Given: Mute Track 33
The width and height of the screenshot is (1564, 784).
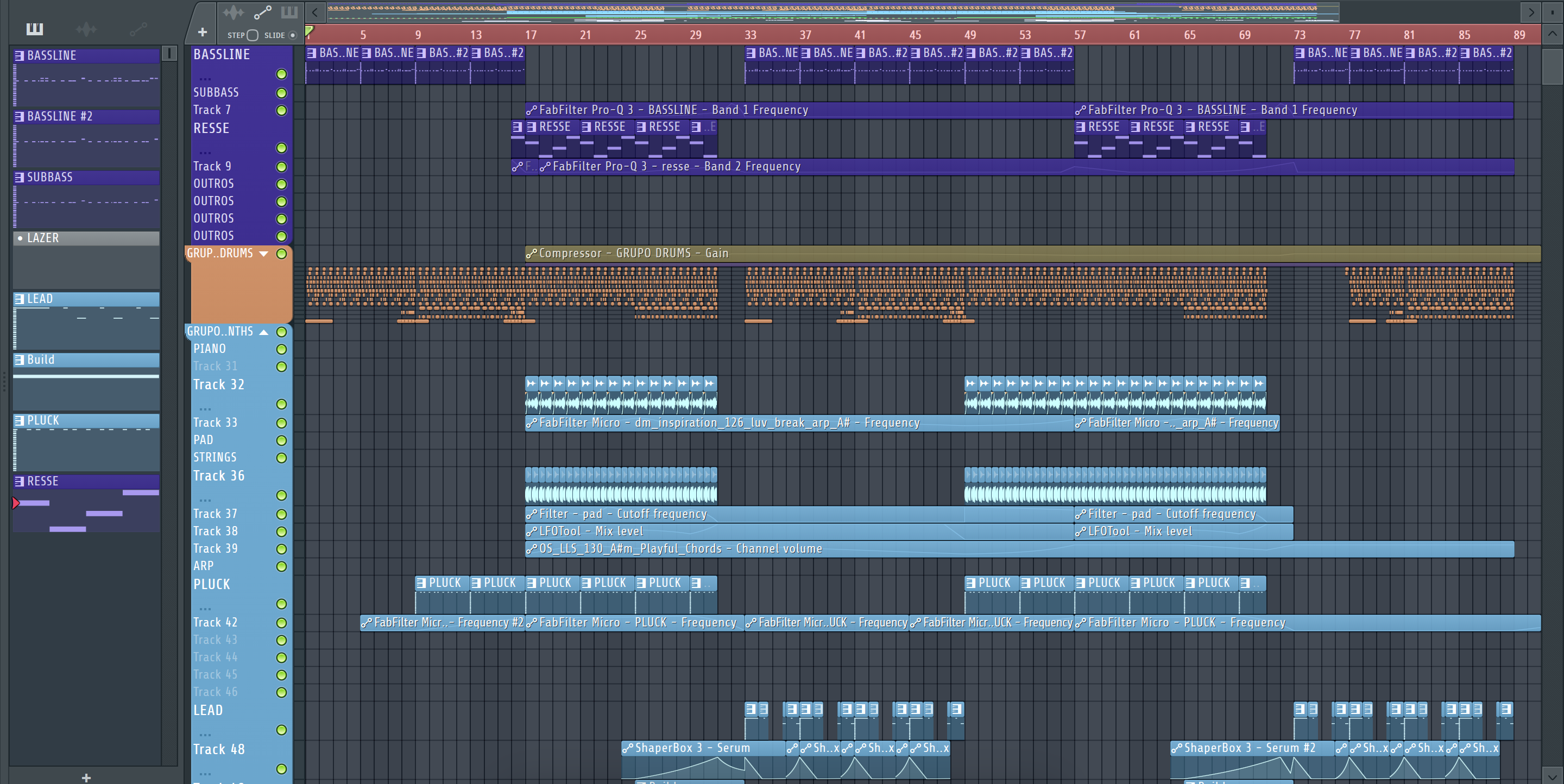Looking at the screenshot, I should click(282, 423).
